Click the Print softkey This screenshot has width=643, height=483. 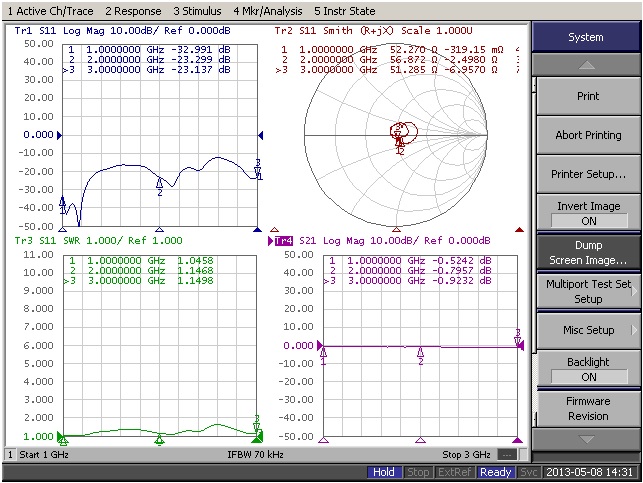(588, 96)
